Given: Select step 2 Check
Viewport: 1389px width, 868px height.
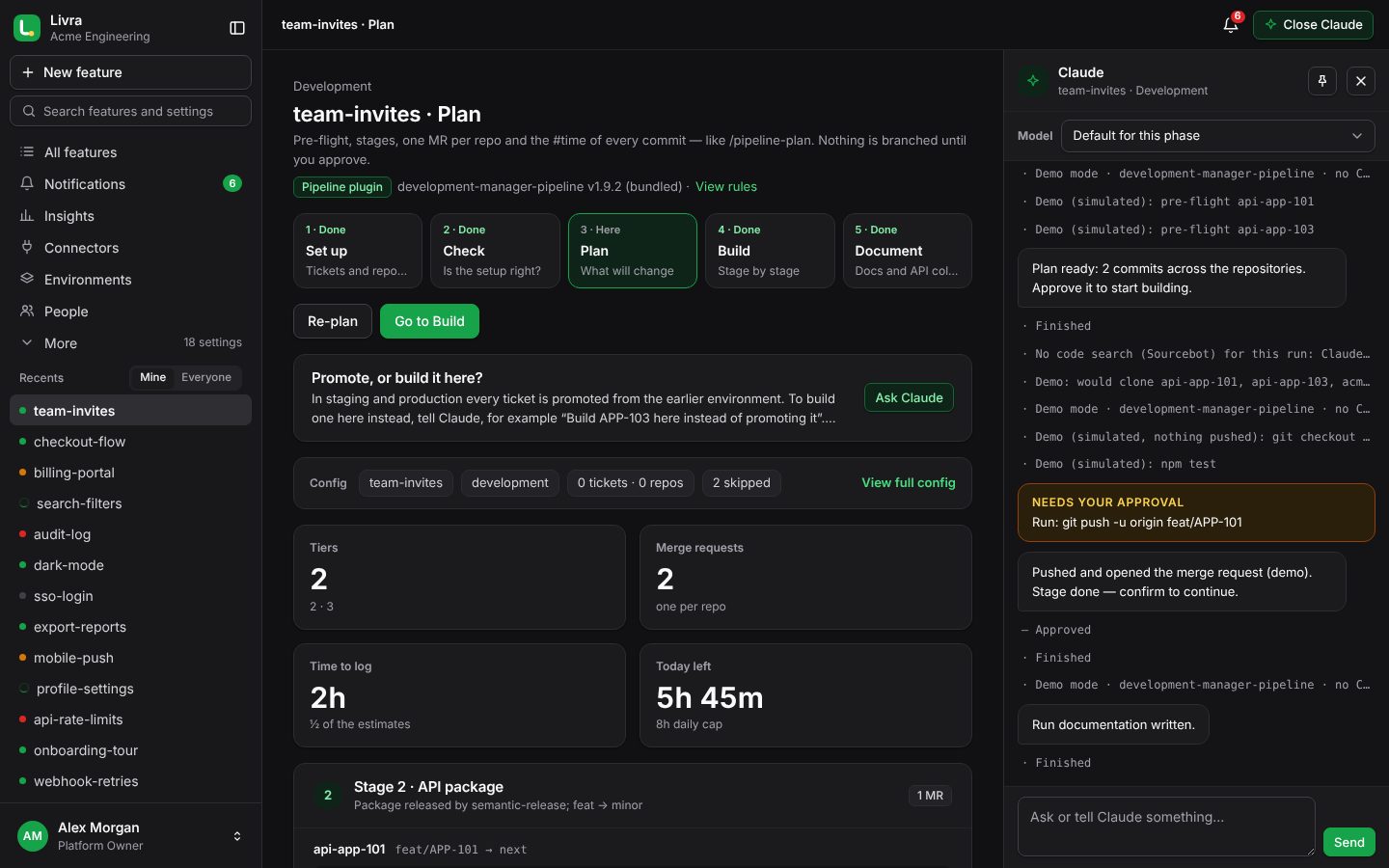Looking at the screenshot, I should pos(495,251).
